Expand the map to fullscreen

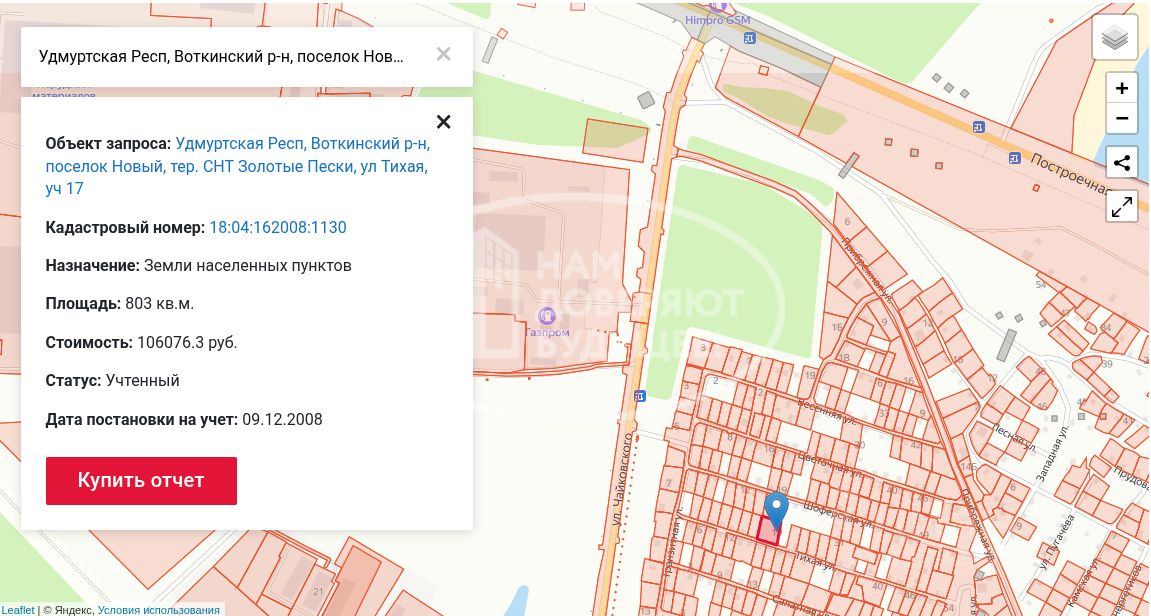pyautogui.click(x=1121, y=207)
